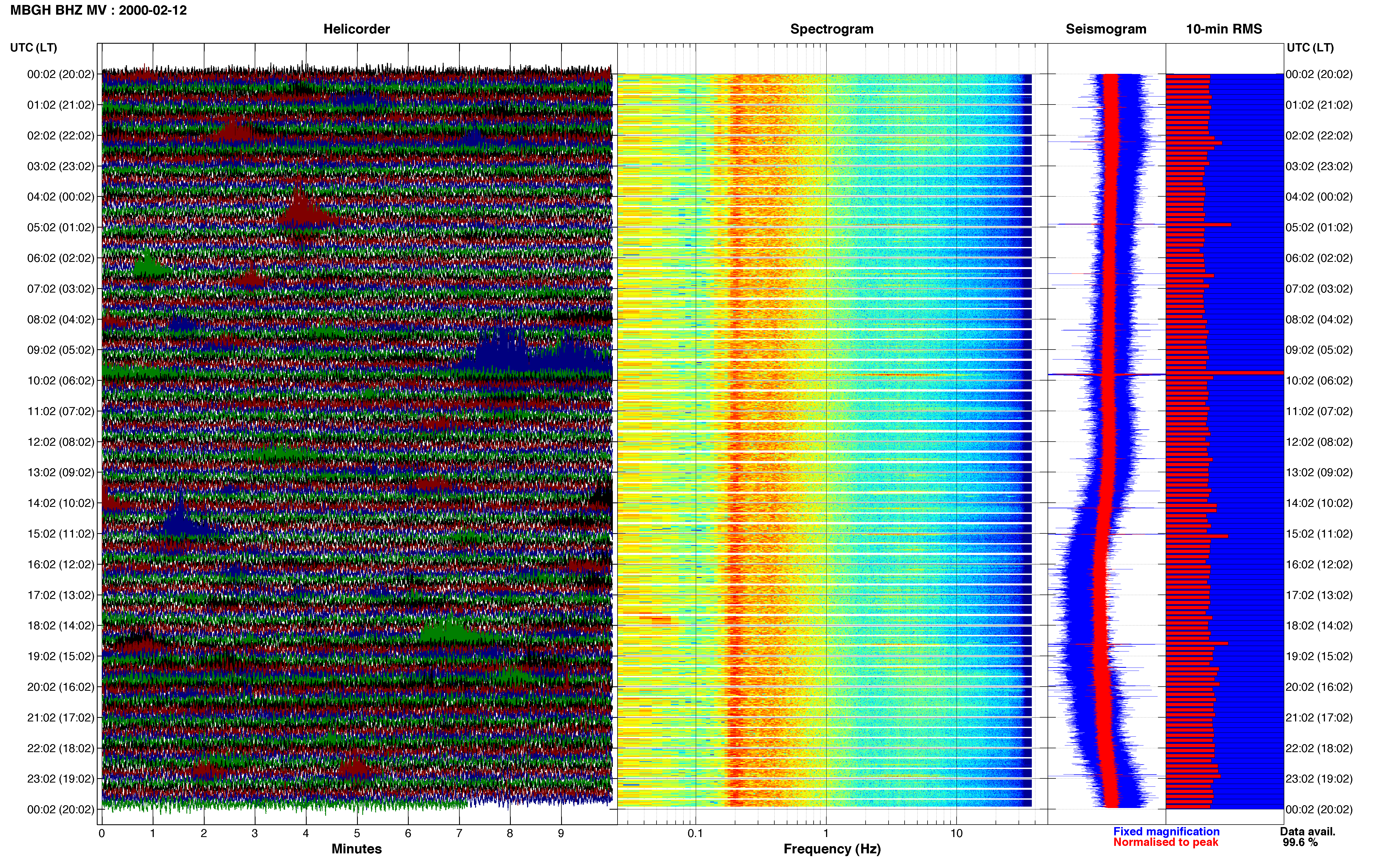Select the left time label 03:02 (23:02)
This screenshot has height=868, width=1388.
click(x=61, y=166)
